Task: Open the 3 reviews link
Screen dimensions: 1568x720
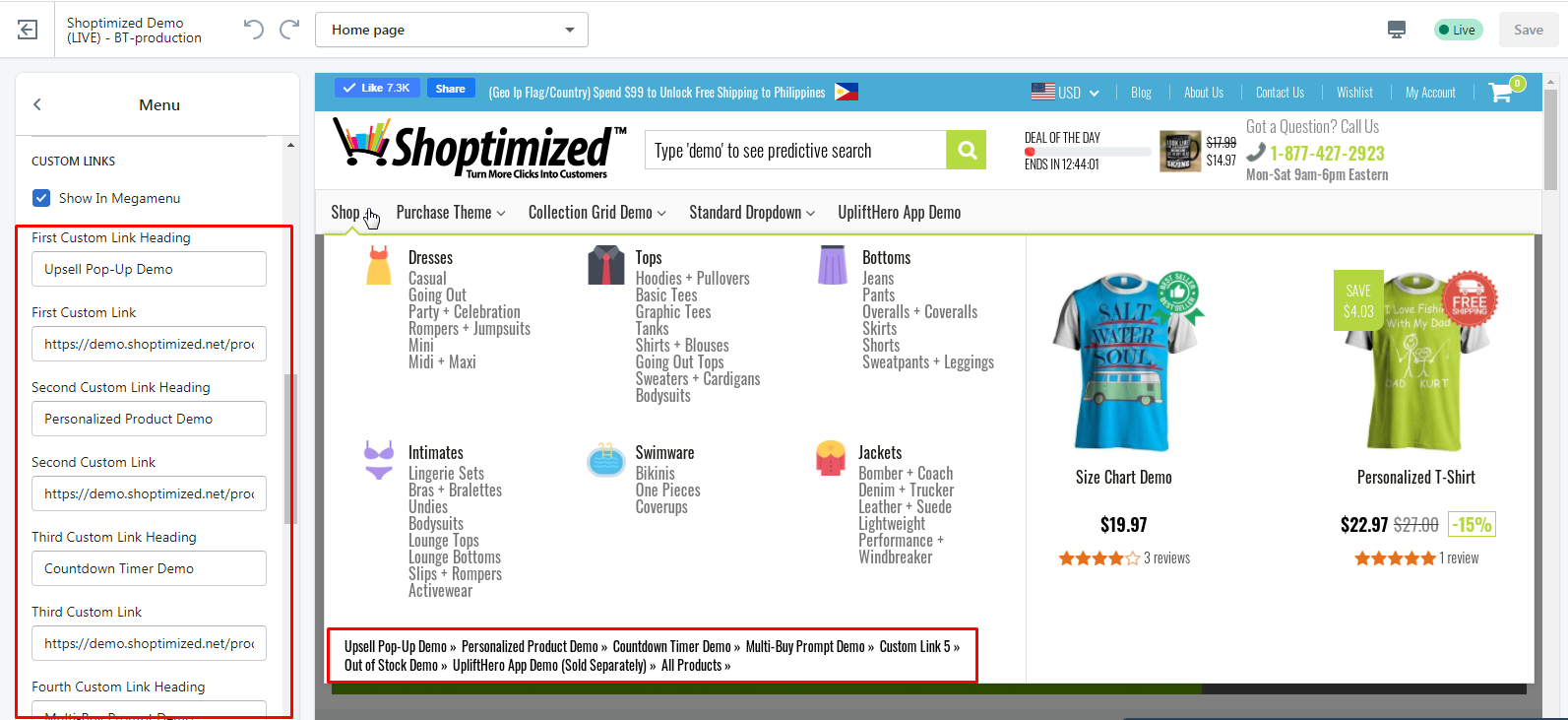Action: click(1166, 557)
